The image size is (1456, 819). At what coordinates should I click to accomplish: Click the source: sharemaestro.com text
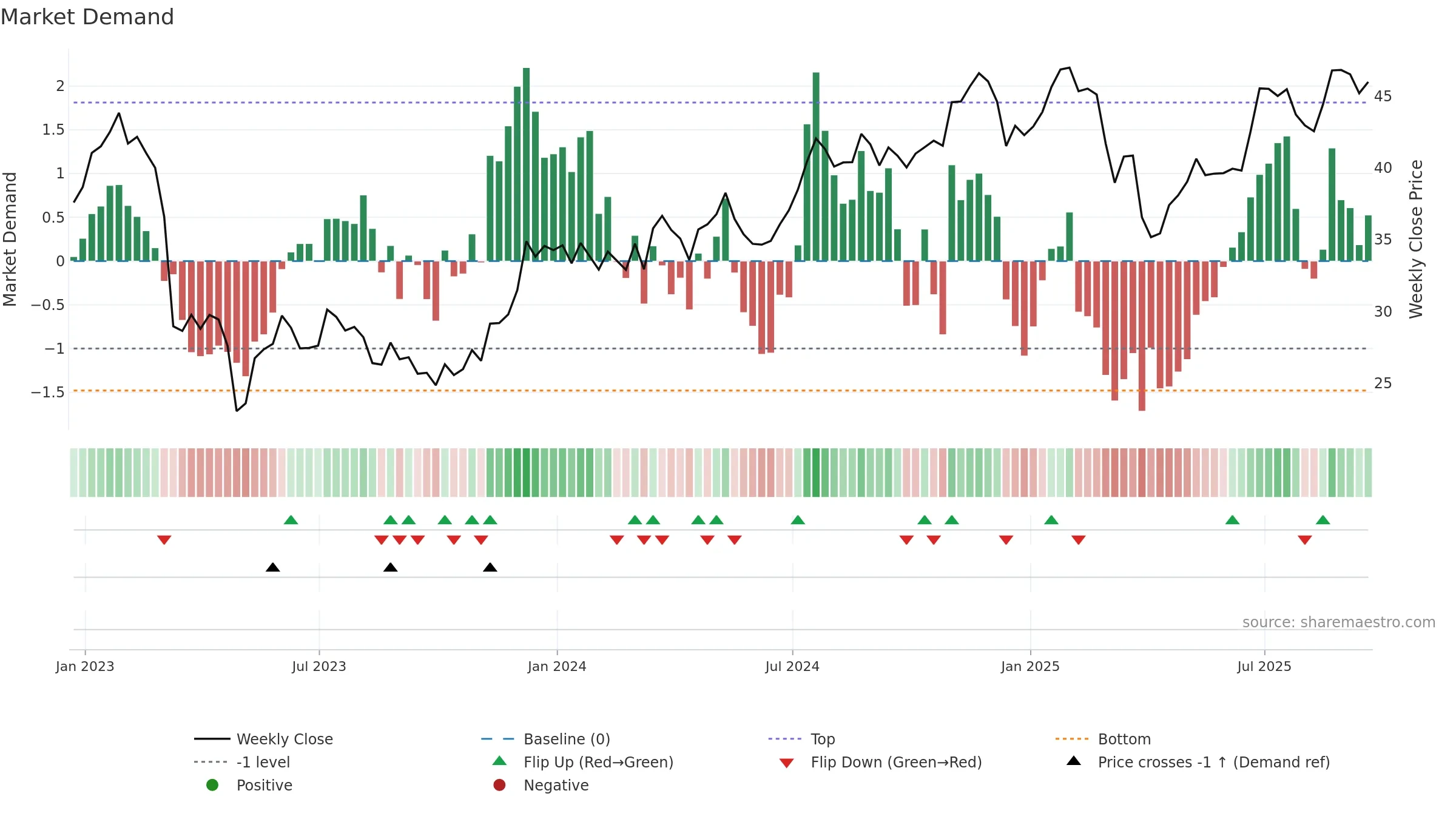[x=1339, y=622]
